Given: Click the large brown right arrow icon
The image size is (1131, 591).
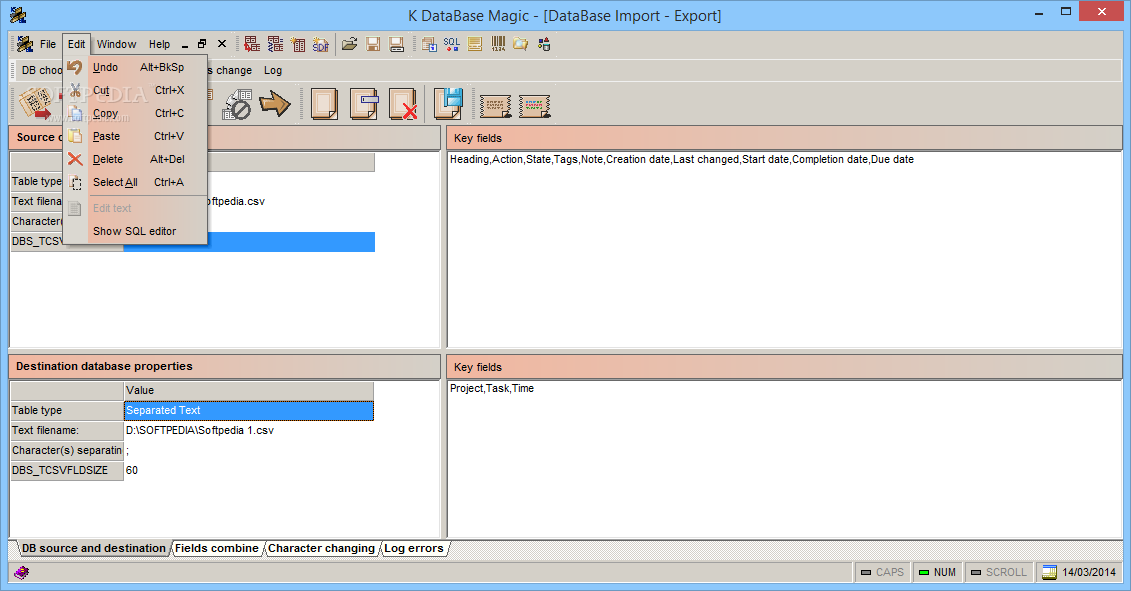Looking at the screenshot, I should (275, 104).
